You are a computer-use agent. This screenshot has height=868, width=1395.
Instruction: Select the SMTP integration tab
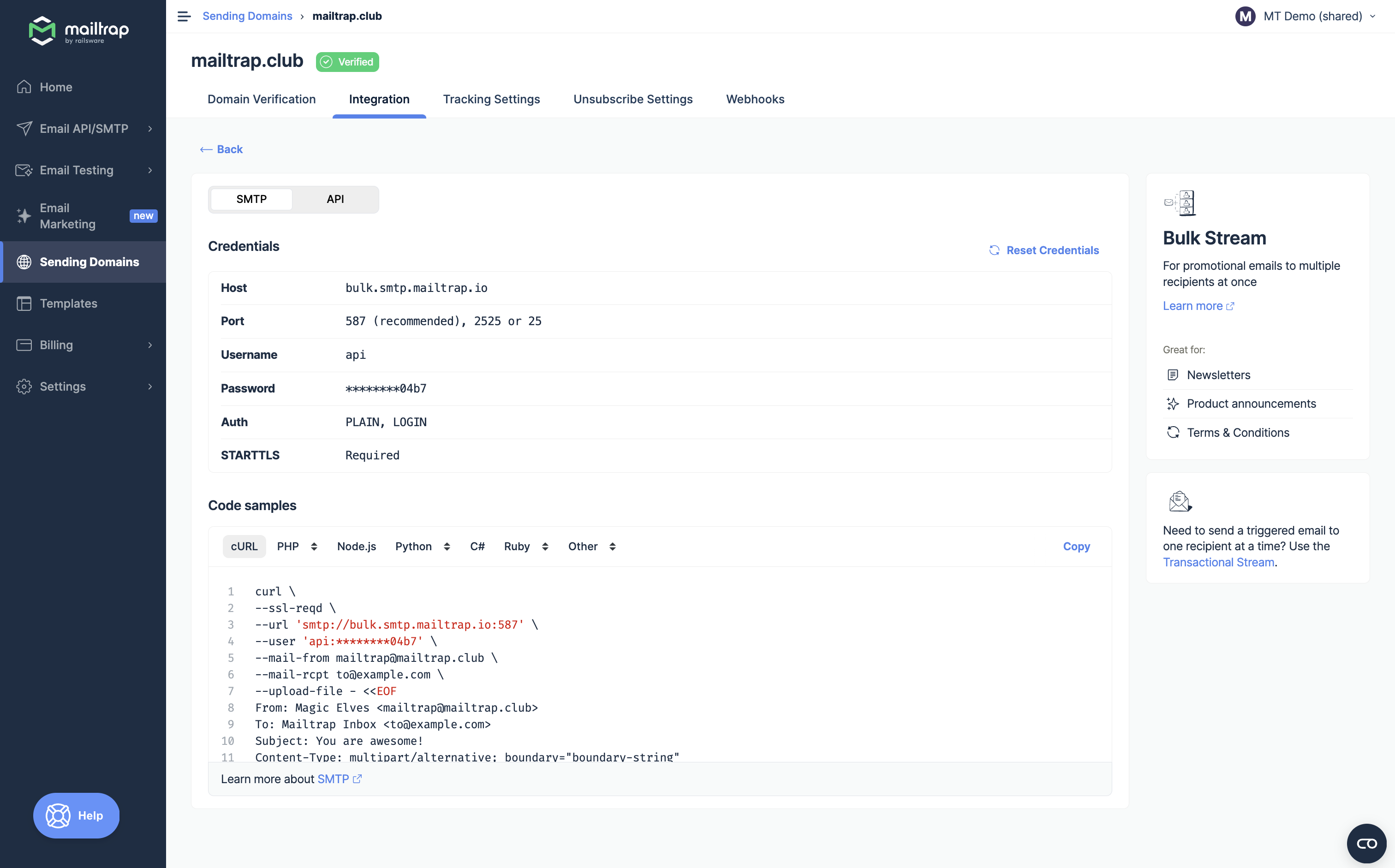click(x=250, y=198)
